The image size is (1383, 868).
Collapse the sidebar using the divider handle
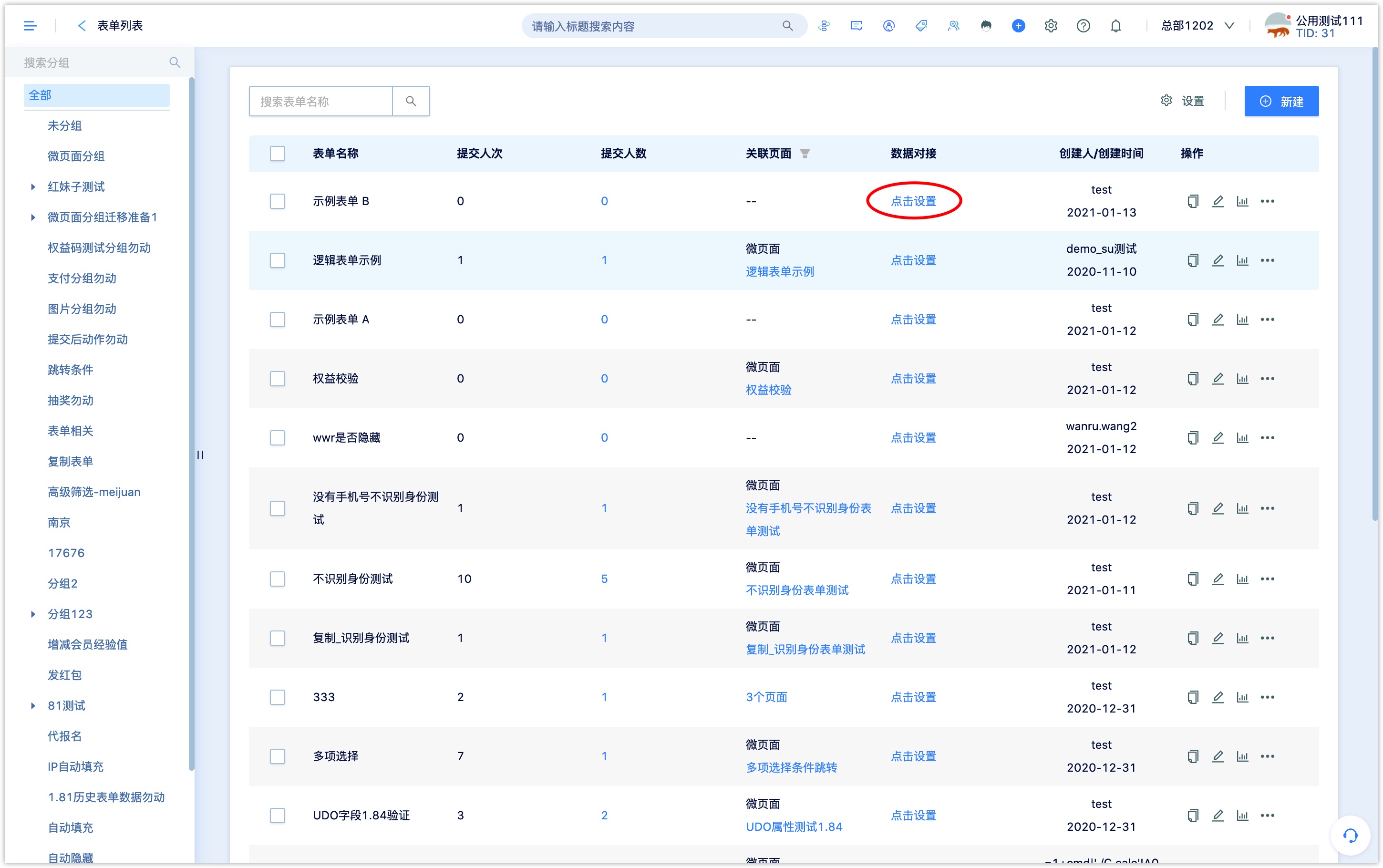(x=200, y=455)
